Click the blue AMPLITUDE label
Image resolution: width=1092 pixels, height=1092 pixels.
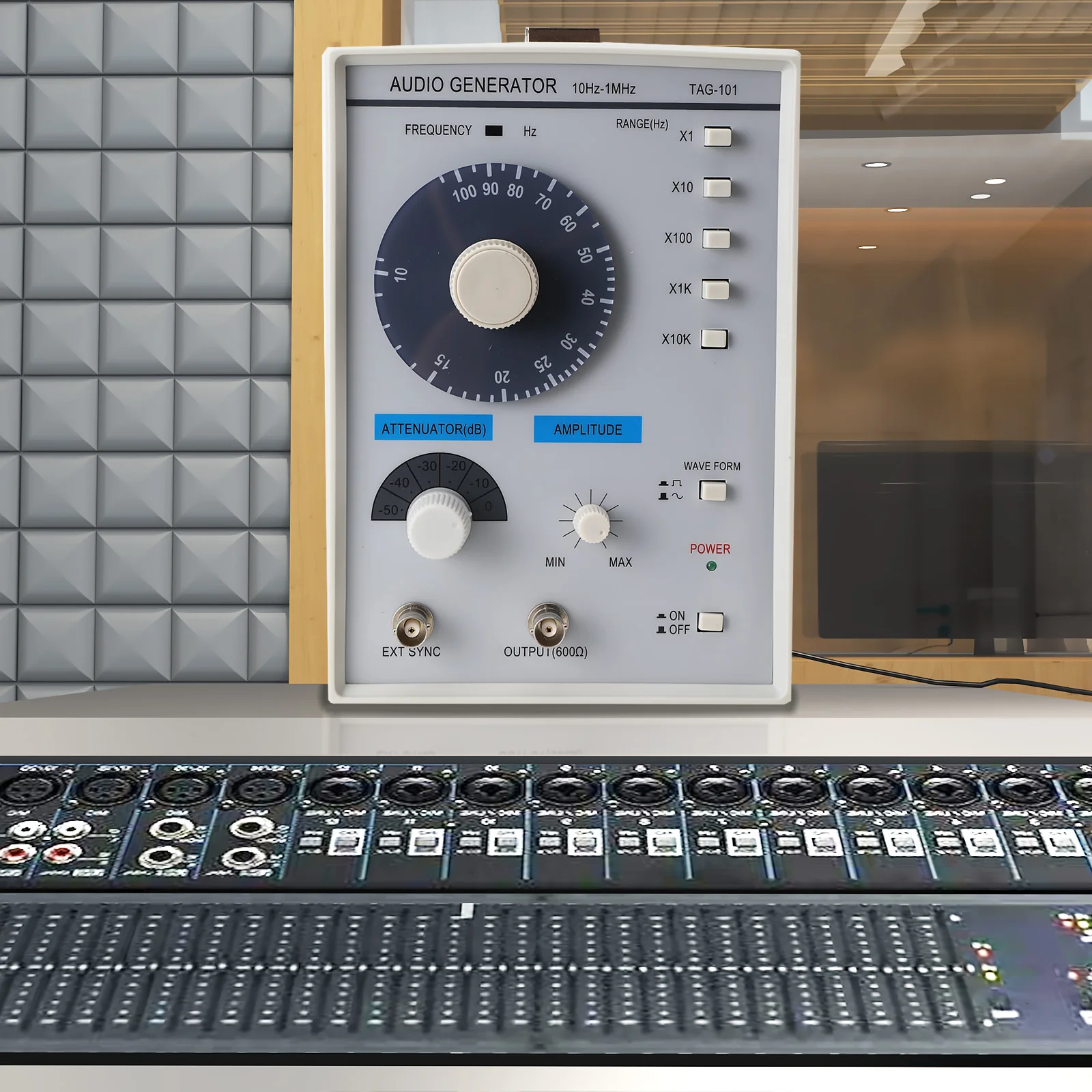[588, 429]
